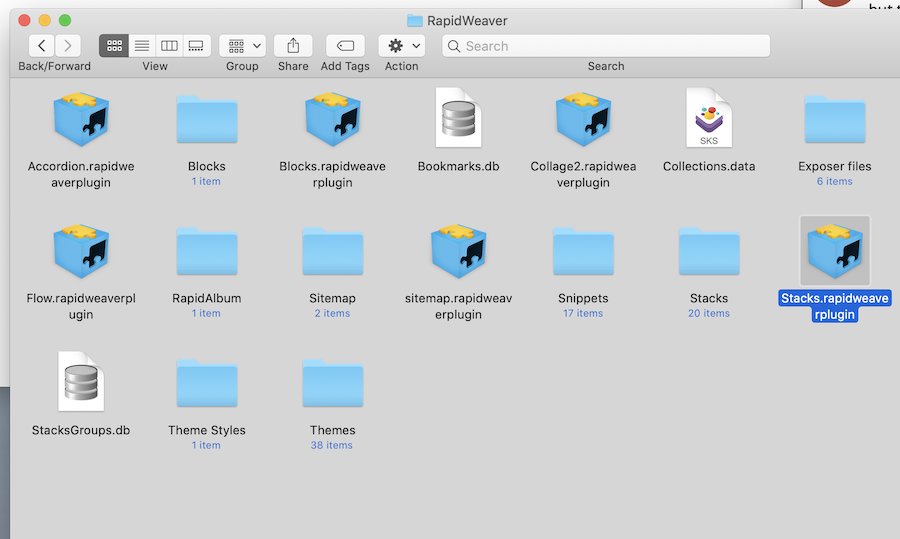Open the Themes folder icon
900x539 pixels.
333,383
